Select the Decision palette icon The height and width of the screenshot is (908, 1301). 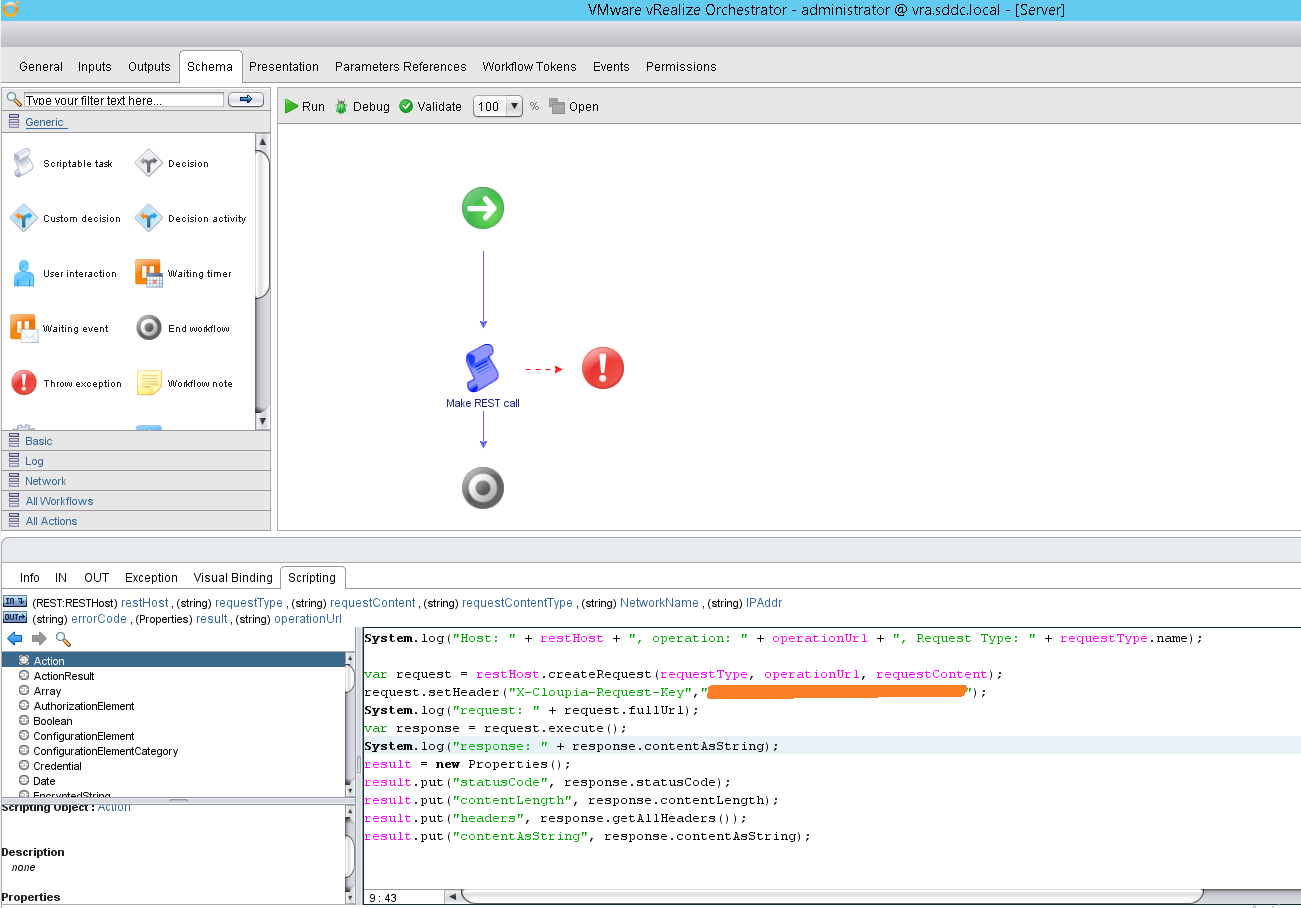(148, 163)
